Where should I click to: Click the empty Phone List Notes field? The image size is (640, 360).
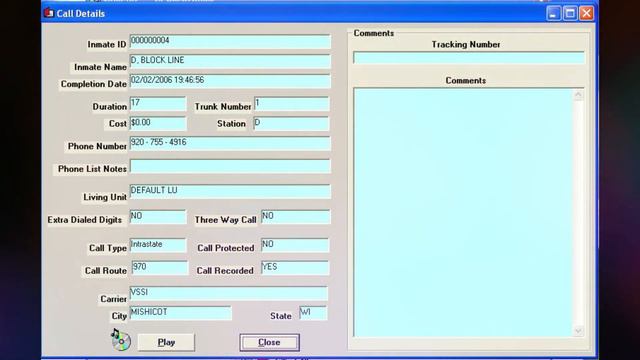(230, 166)
